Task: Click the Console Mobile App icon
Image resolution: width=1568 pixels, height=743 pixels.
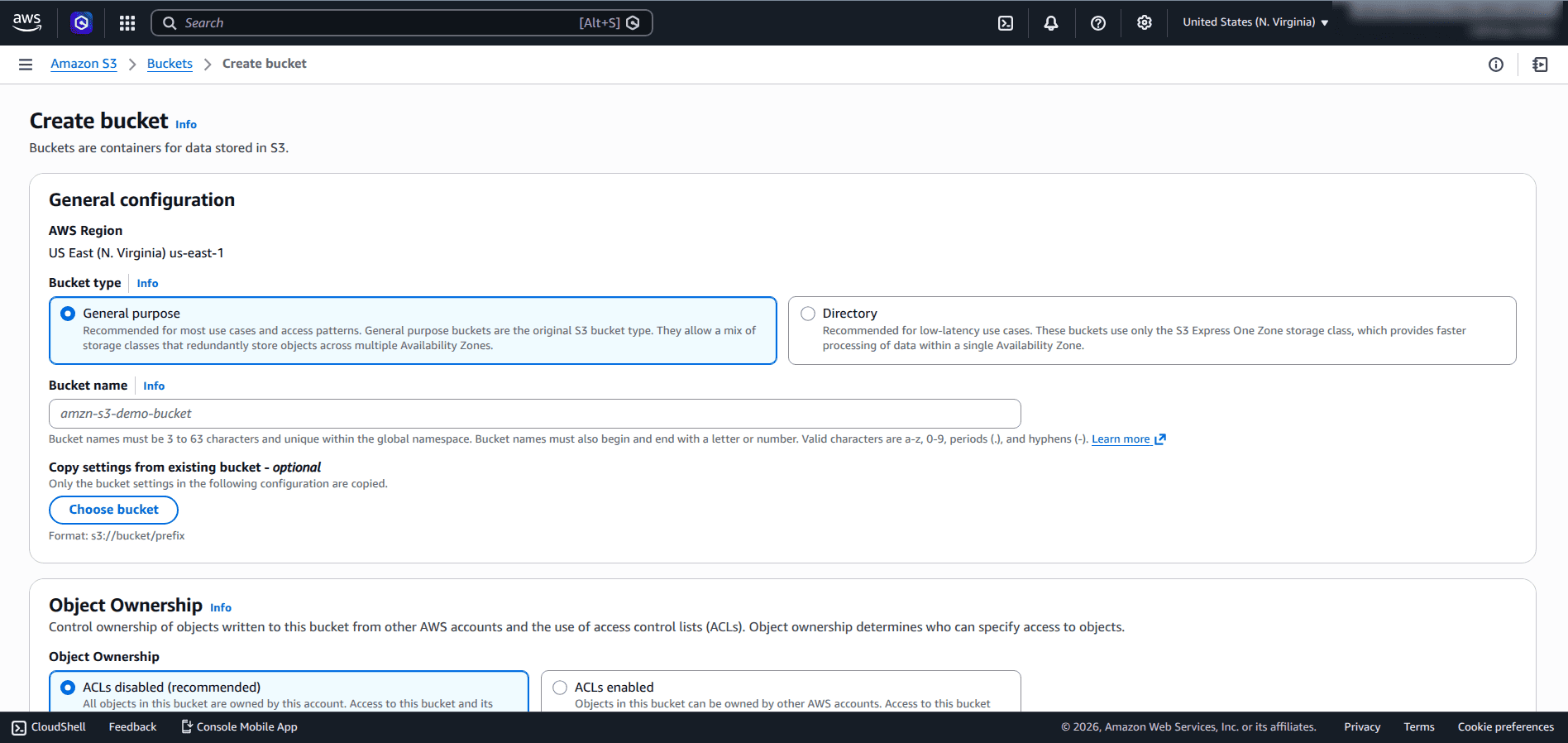Action: [x=187, y=726]
